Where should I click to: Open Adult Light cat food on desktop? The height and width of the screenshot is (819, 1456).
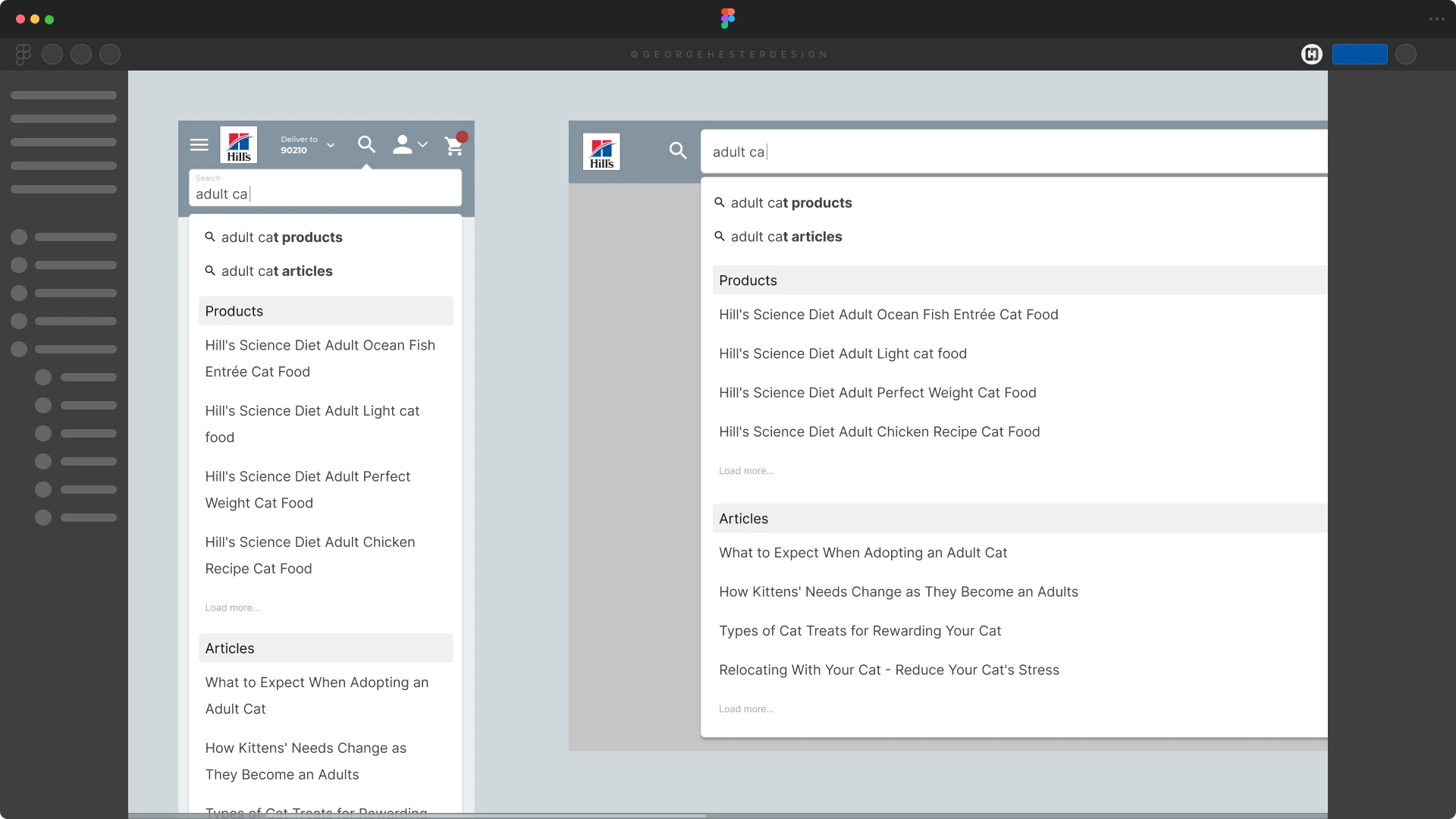pos(843,354)
